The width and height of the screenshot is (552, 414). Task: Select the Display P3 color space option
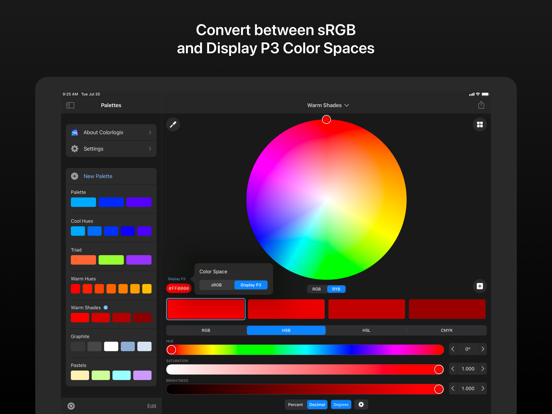251,285
